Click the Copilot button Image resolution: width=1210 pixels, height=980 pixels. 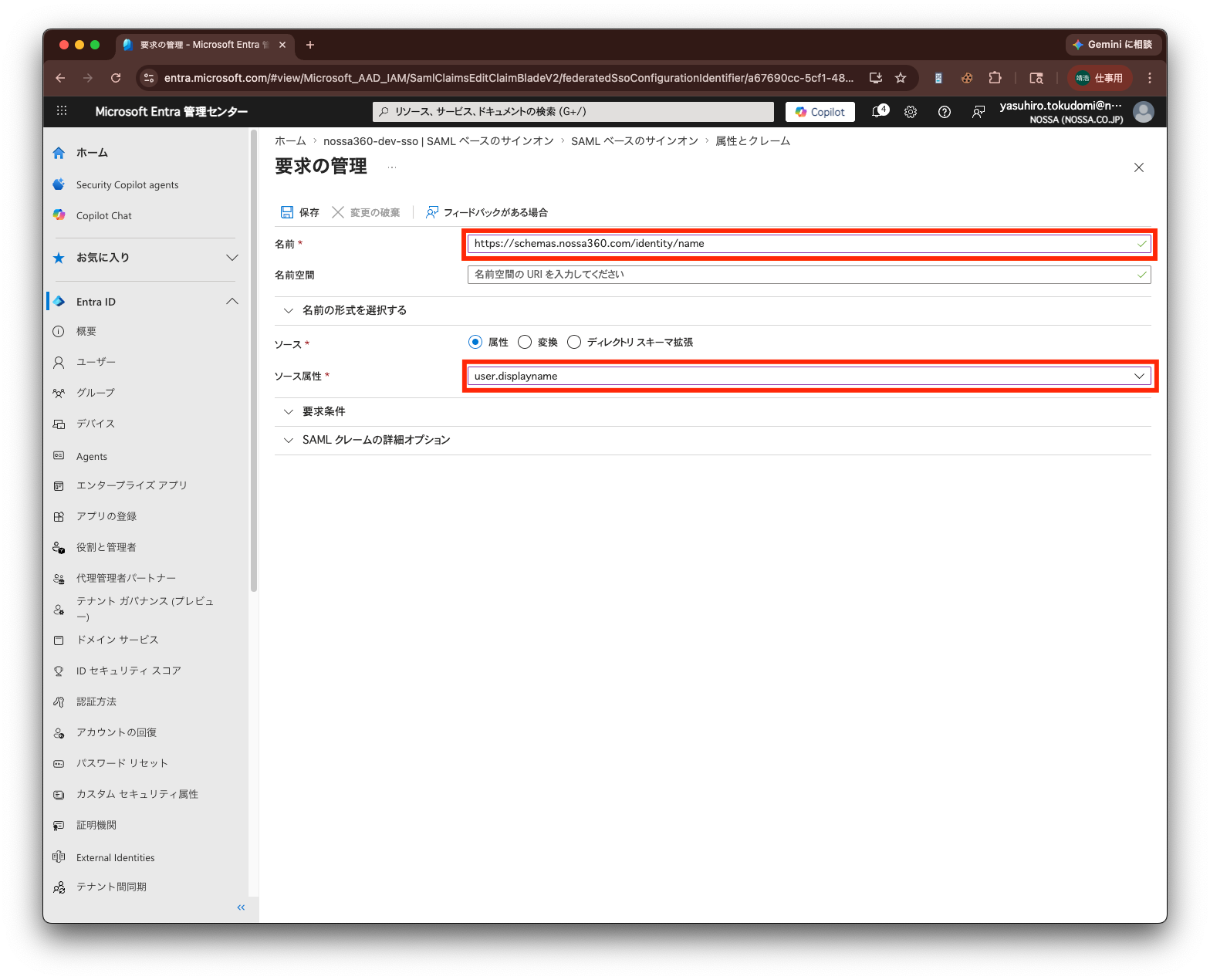coord(820,112)
